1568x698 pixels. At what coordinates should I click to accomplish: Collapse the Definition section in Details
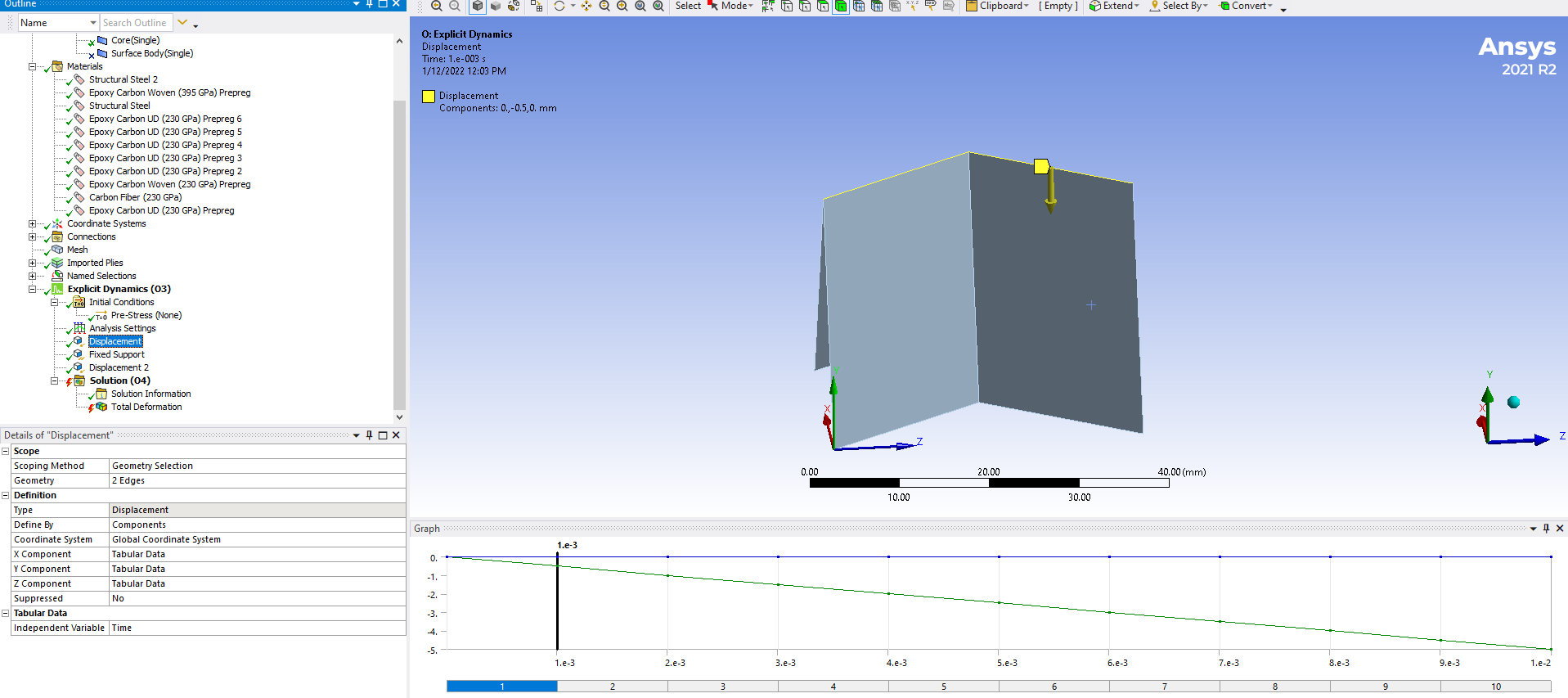click(6, 495)
